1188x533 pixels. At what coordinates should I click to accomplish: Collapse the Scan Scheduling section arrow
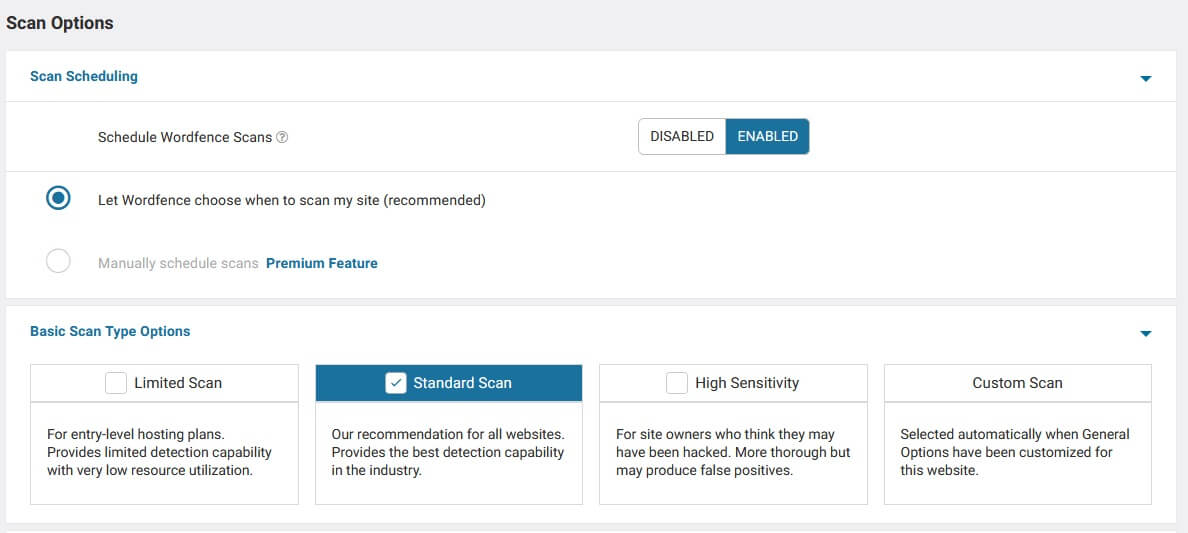coord(1146,78)
